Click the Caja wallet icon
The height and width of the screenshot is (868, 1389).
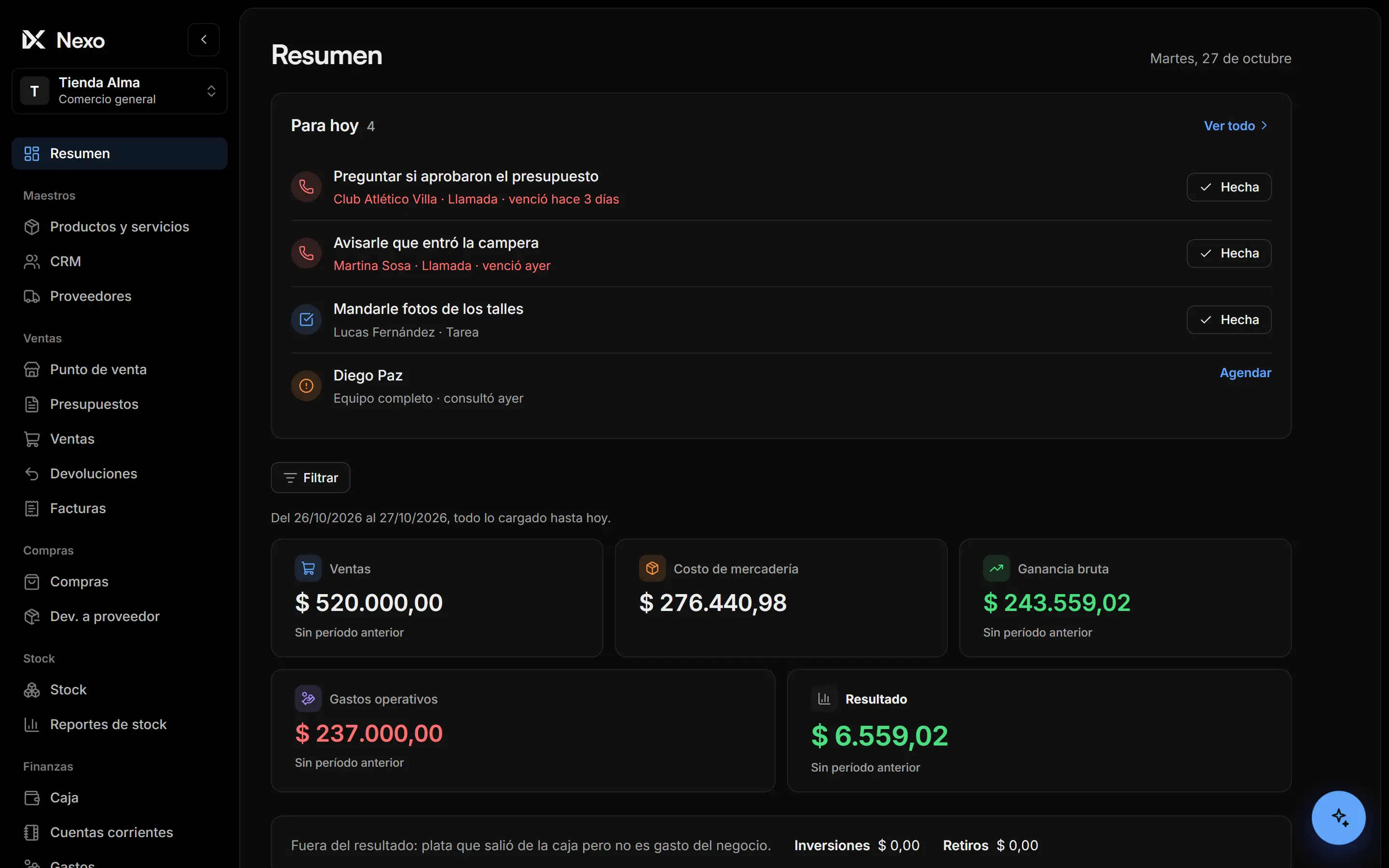(x=32, y=798)
